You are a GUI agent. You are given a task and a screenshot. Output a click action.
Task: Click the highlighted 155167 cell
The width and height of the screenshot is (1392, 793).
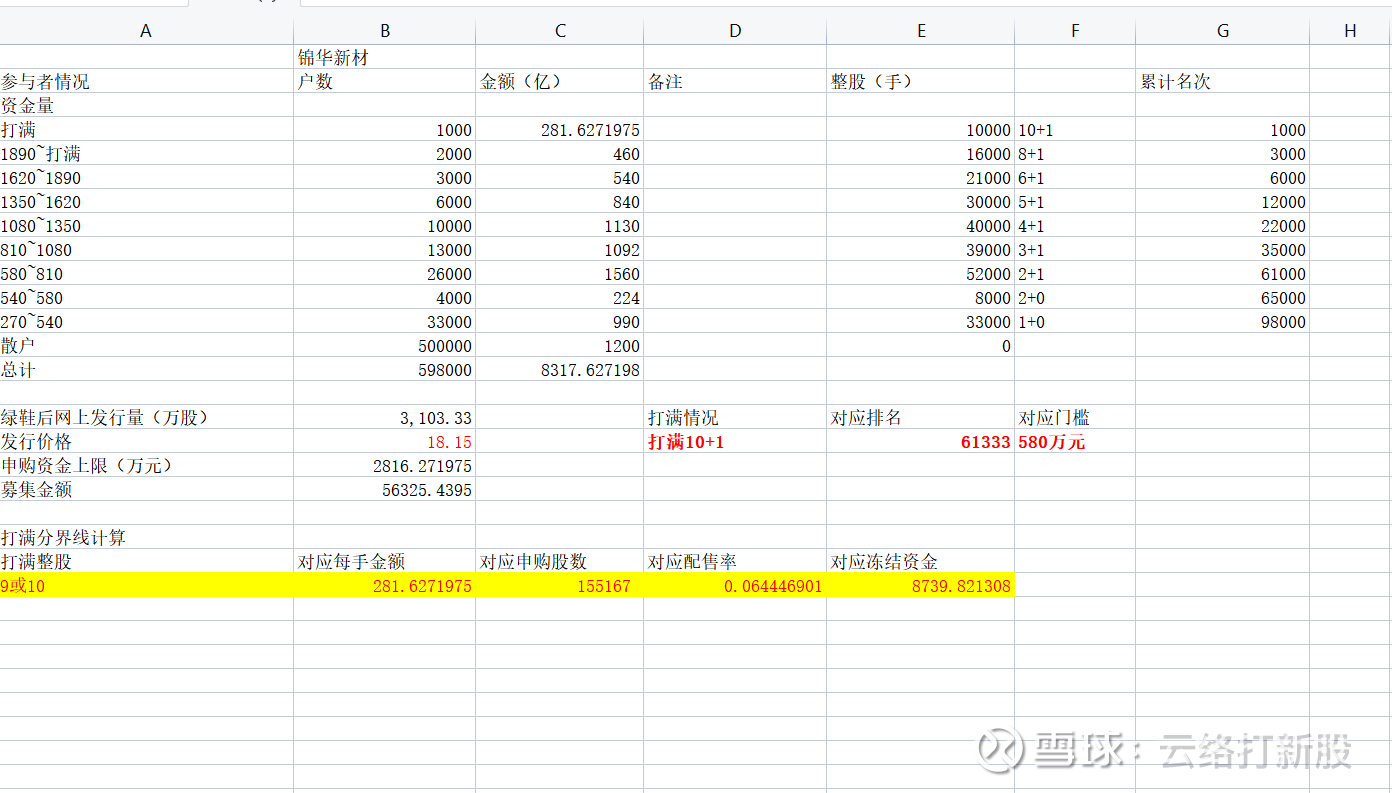(x=559, y=585)
